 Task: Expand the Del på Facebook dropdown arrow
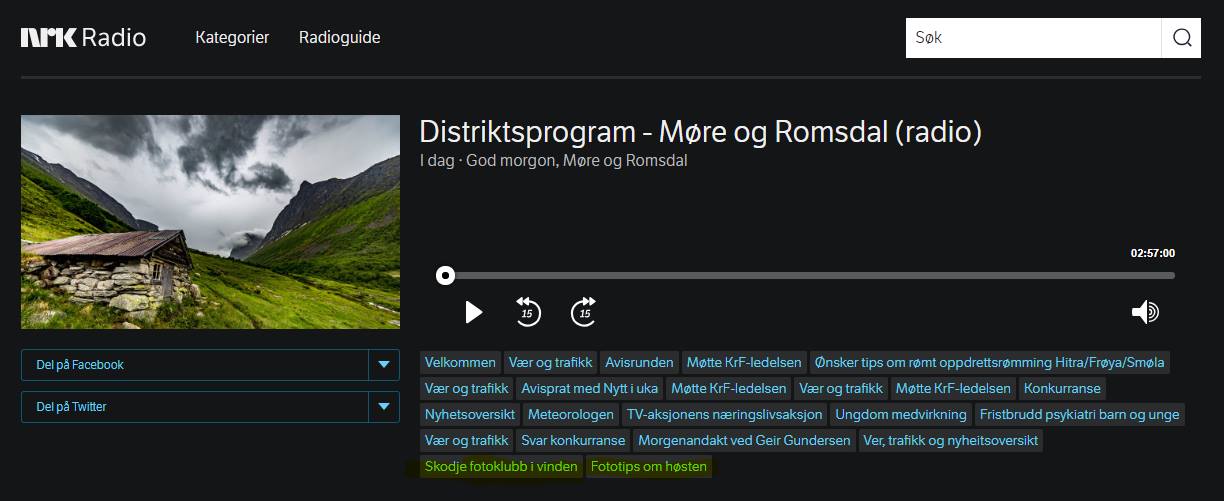383,365
